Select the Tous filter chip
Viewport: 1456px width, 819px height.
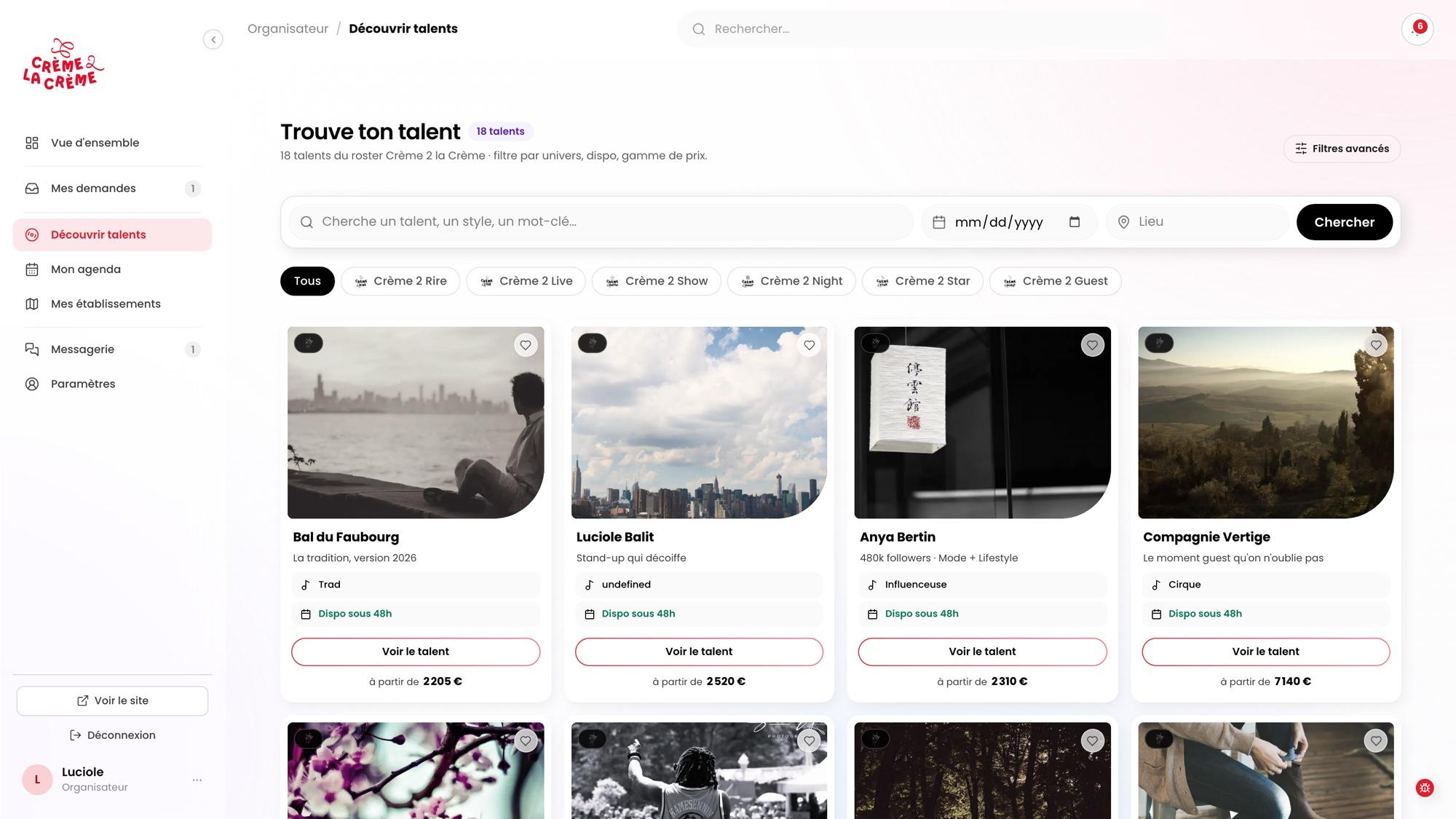point(307,281)
